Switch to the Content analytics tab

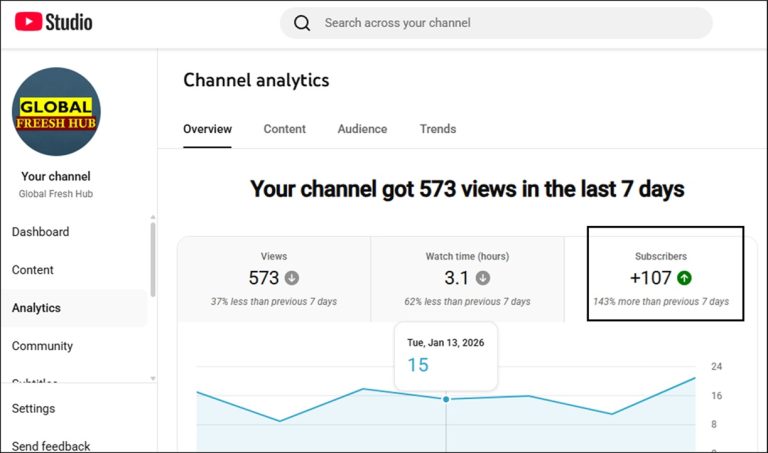coord(285,129)
